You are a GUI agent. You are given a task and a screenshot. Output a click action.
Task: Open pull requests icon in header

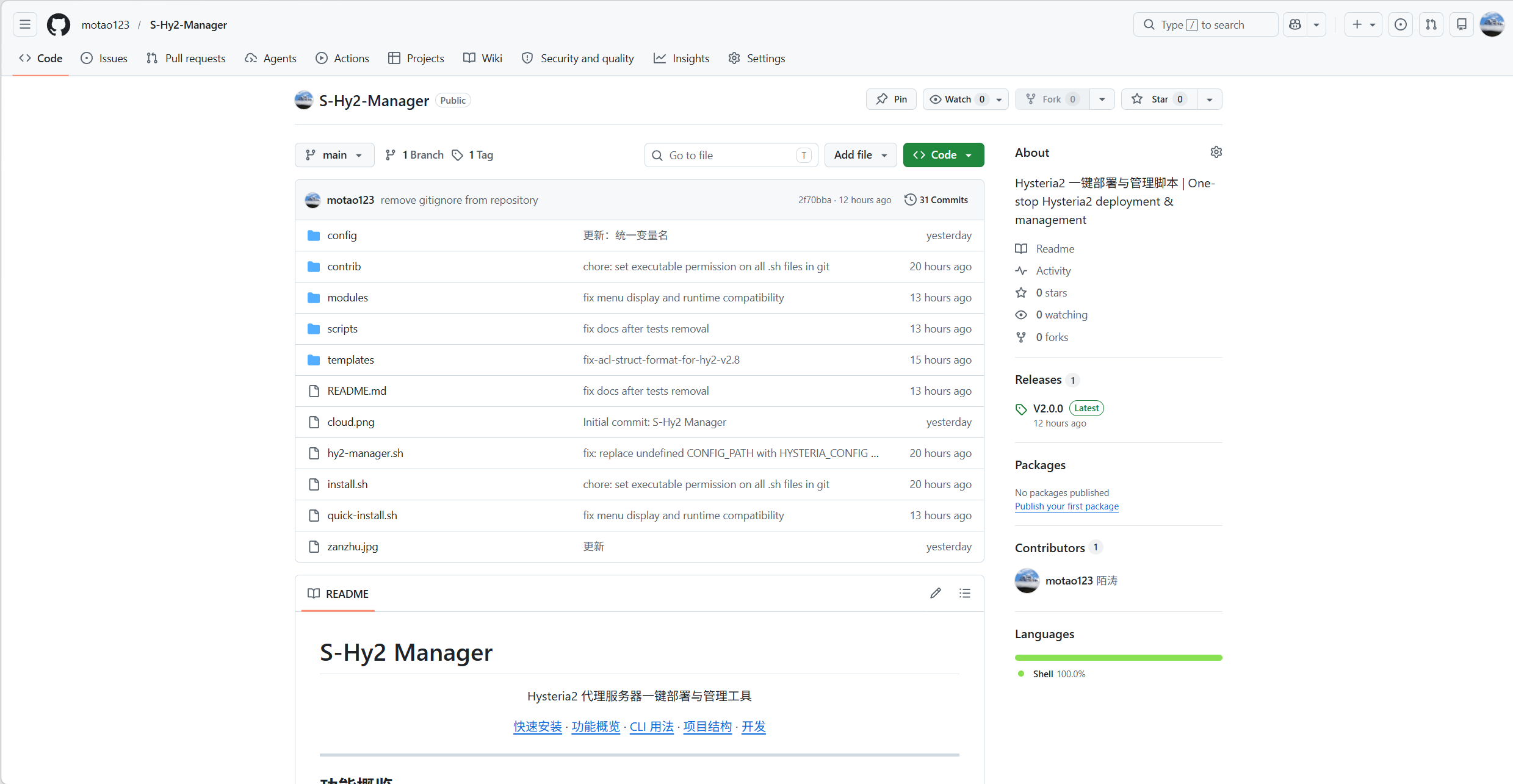(1431, 24)
